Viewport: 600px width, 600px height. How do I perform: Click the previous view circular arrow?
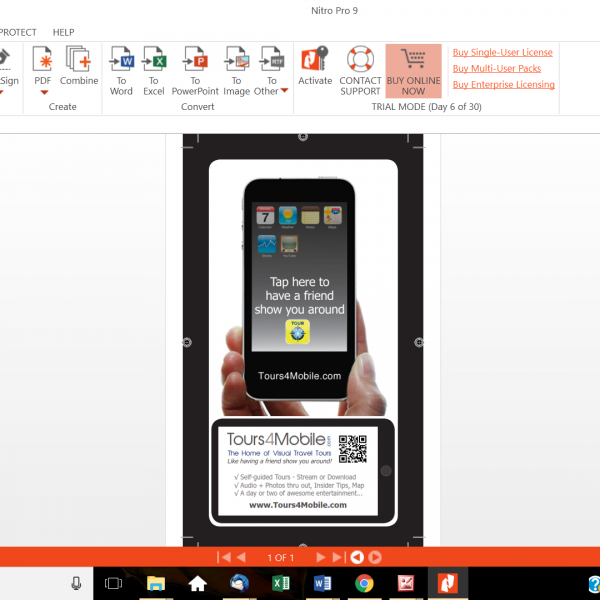click(357, 557)
